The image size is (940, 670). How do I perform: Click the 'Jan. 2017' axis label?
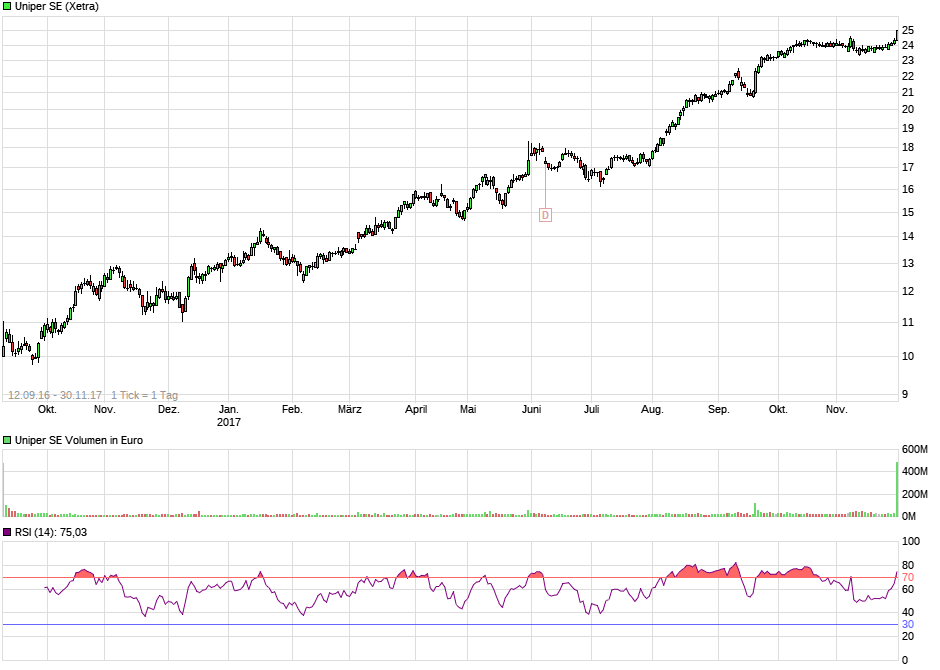[228, 416]
